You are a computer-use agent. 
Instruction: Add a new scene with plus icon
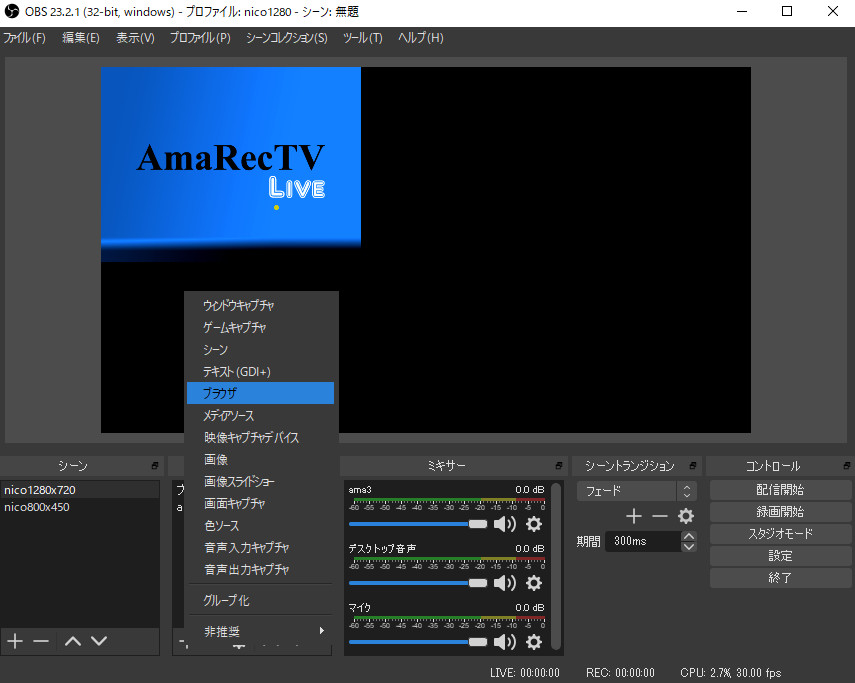15,641
